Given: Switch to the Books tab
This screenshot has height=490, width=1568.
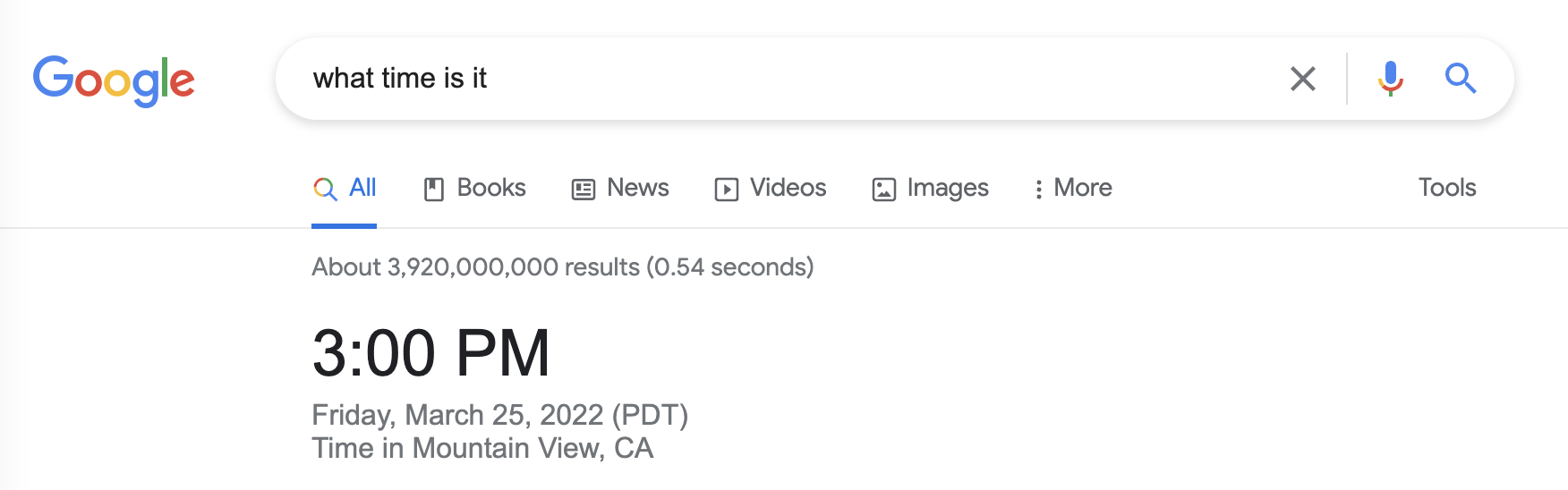Looking at the screenshot, I should [491, 188].
